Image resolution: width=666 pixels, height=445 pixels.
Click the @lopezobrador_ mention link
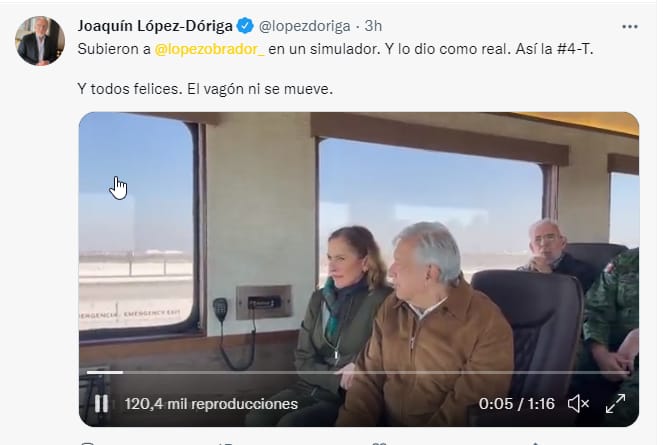coord(209,49)
